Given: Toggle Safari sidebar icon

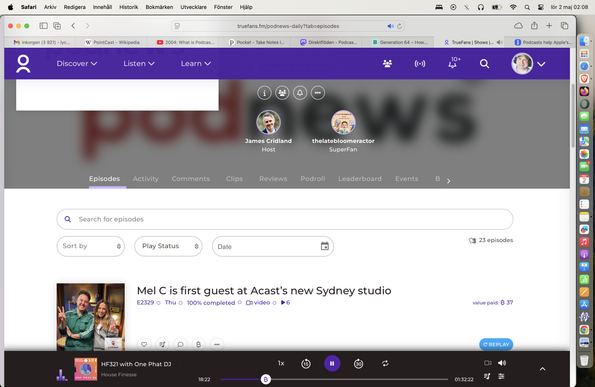Looking at the screenshot, I should [x=44, y=25].
